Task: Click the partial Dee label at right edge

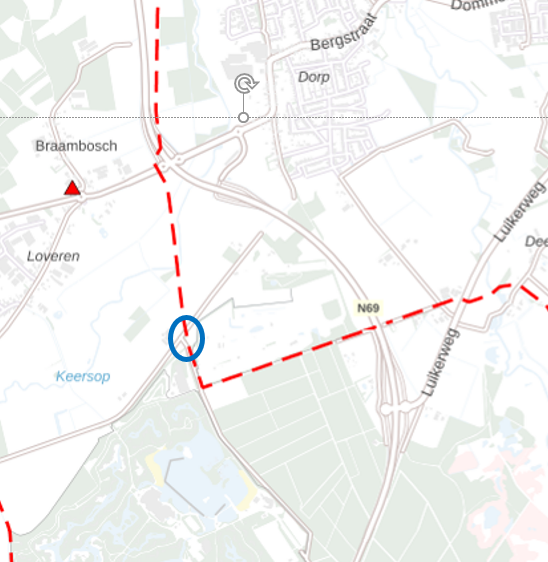Action: 537,242
